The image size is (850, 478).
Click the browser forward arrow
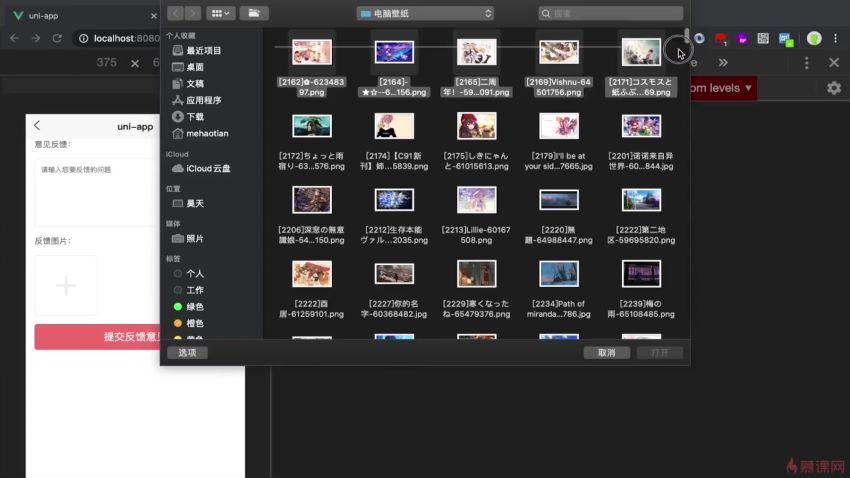pyautogui.click(x=36, y=38)
